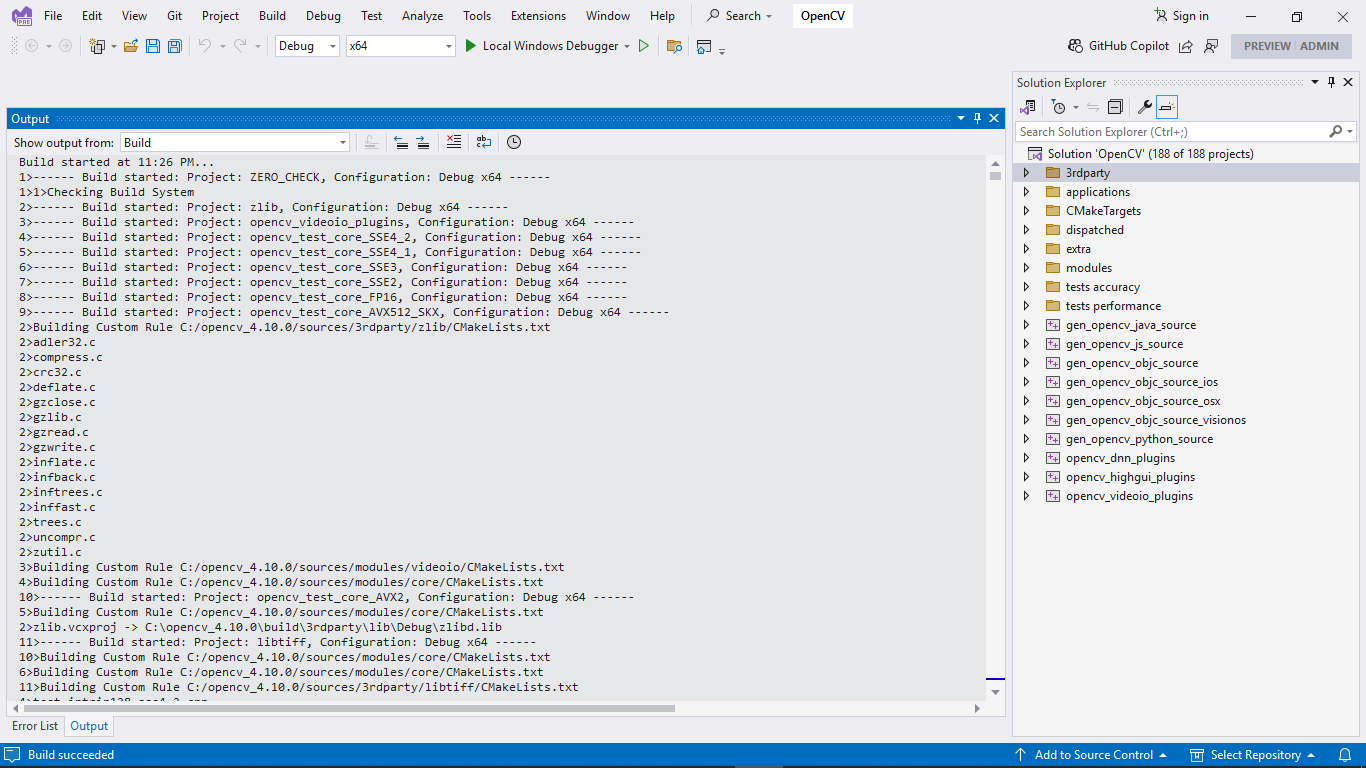Click the Visual Studio logo icon
Image resolution: width=1366 pixels, height=768 pixels.
point(22,16)
